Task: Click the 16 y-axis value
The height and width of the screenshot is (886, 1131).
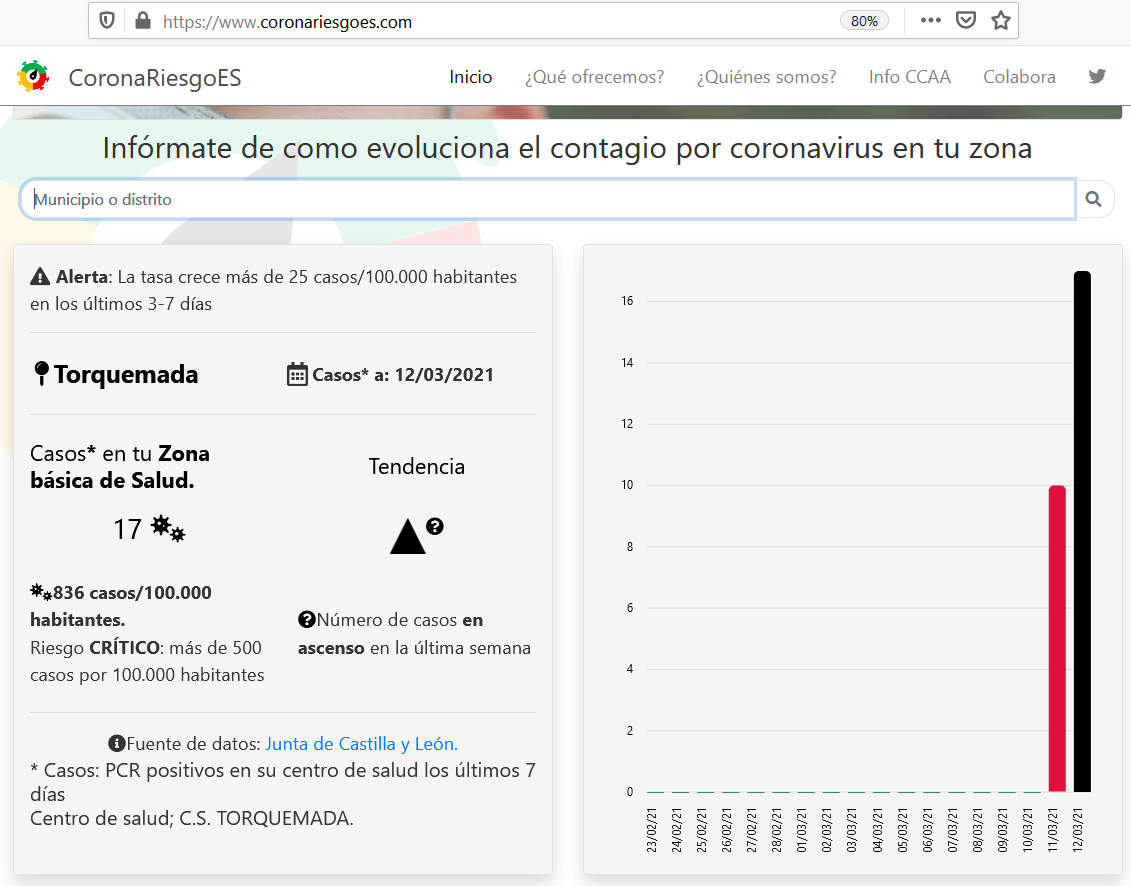Action: click(627, 301)
